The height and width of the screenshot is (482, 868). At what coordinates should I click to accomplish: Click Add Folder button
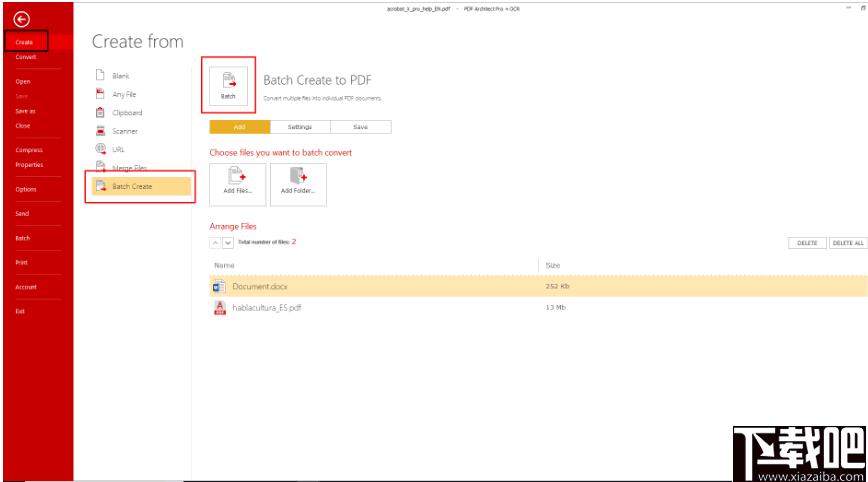[x=298, y=184]
